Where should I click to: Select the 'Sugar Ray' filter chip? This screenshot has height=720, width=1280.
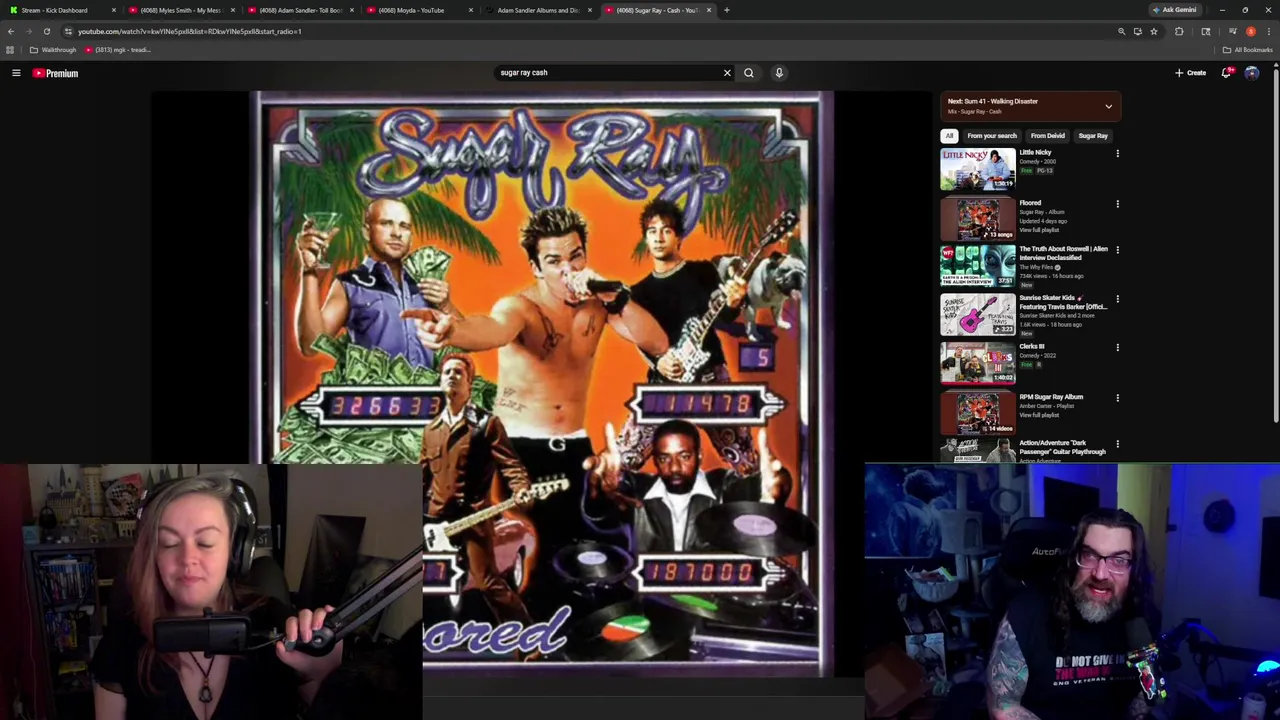pos(1093,136)
